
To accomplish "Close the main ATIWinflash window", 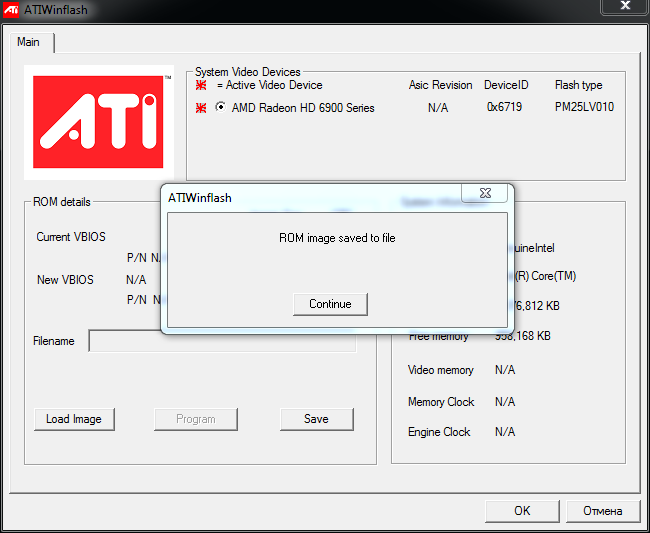I will click(x=625, y=6).
